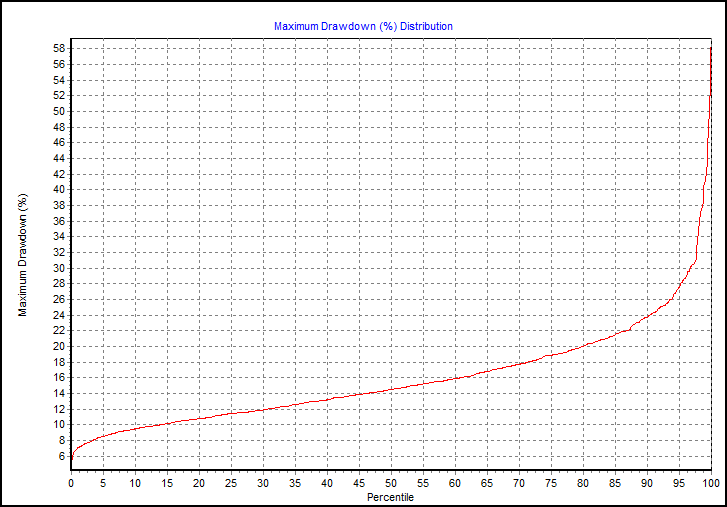This screenshot has width=727, height=507.
Task: Click y-axis tick value 12
Action: click(59, 409)
